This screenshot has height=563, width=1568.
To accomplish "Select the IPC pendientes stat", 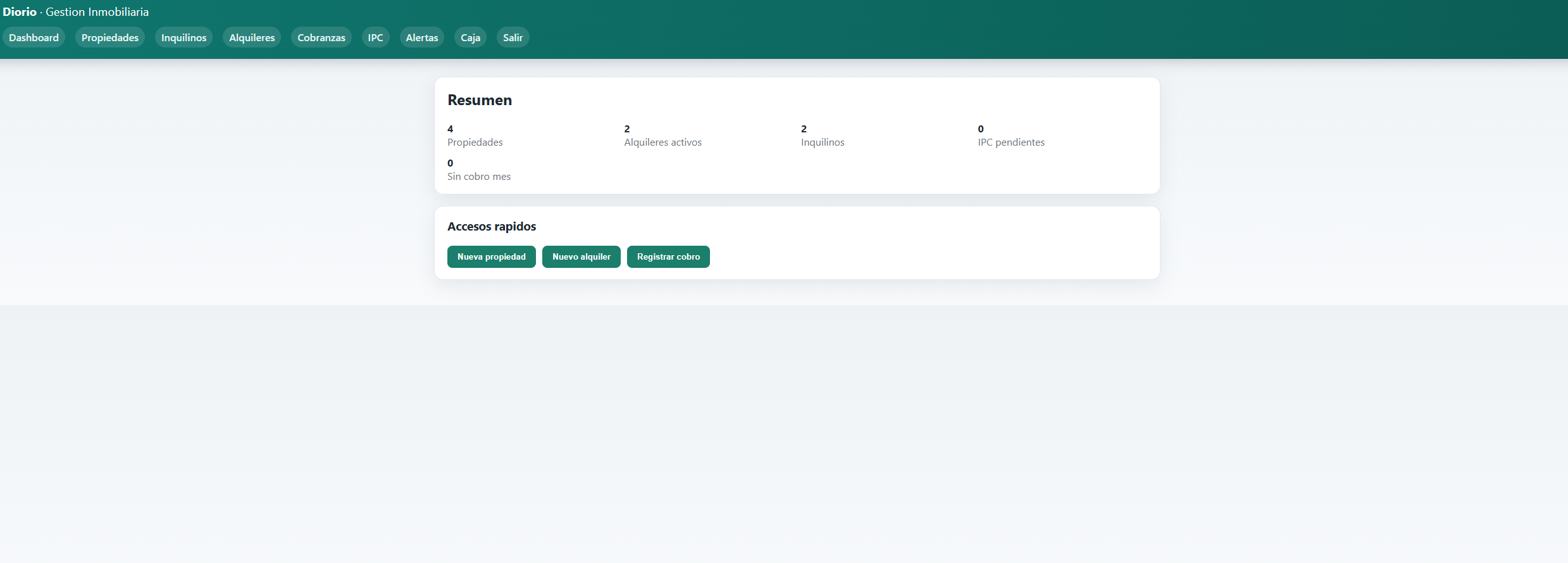I will tap(1011, 136).
